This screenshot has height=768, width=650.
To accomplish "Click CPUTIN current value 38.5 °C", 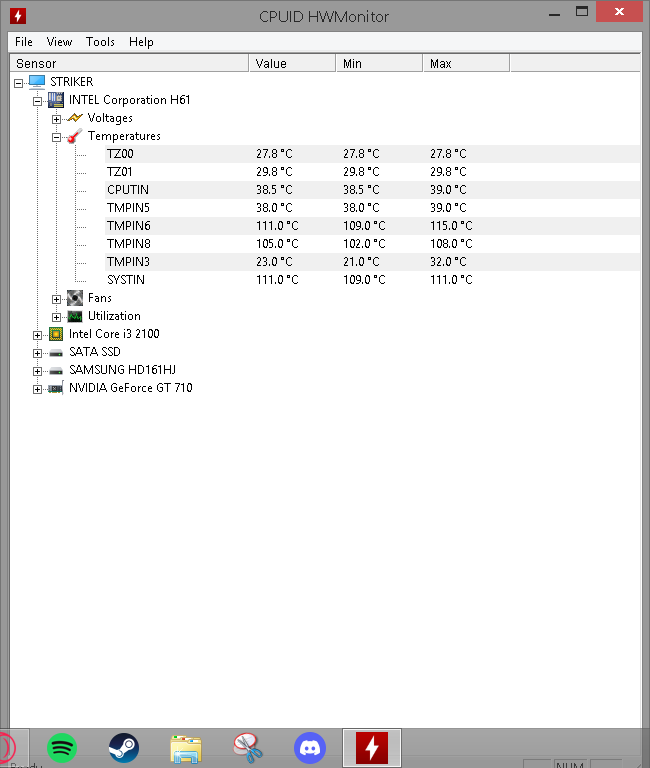I will [x=274, y=190].
